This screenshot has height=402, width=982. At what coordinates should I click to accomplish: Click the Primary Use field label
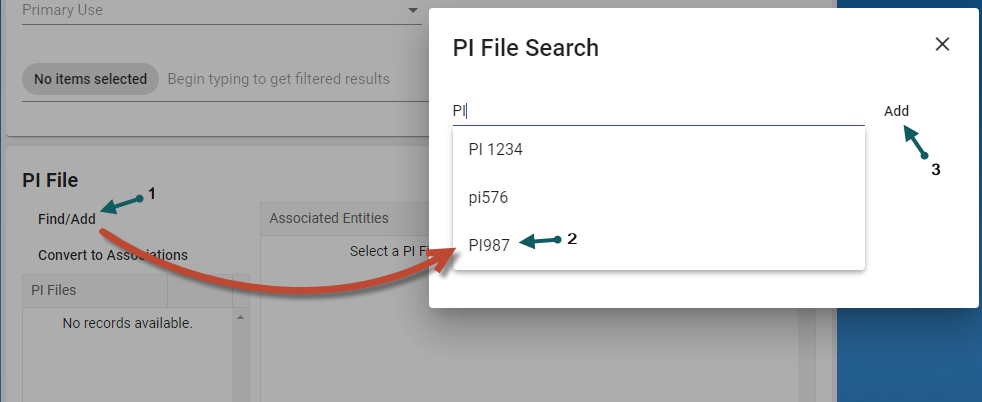(x=62, y=10)
